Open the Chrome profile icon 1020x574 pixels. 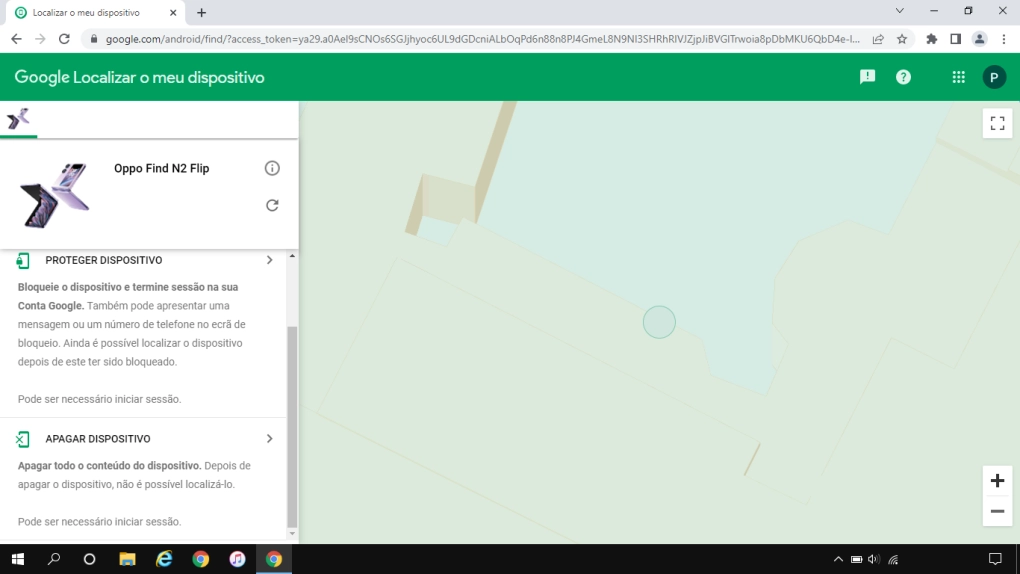click(x=979, y=39)
